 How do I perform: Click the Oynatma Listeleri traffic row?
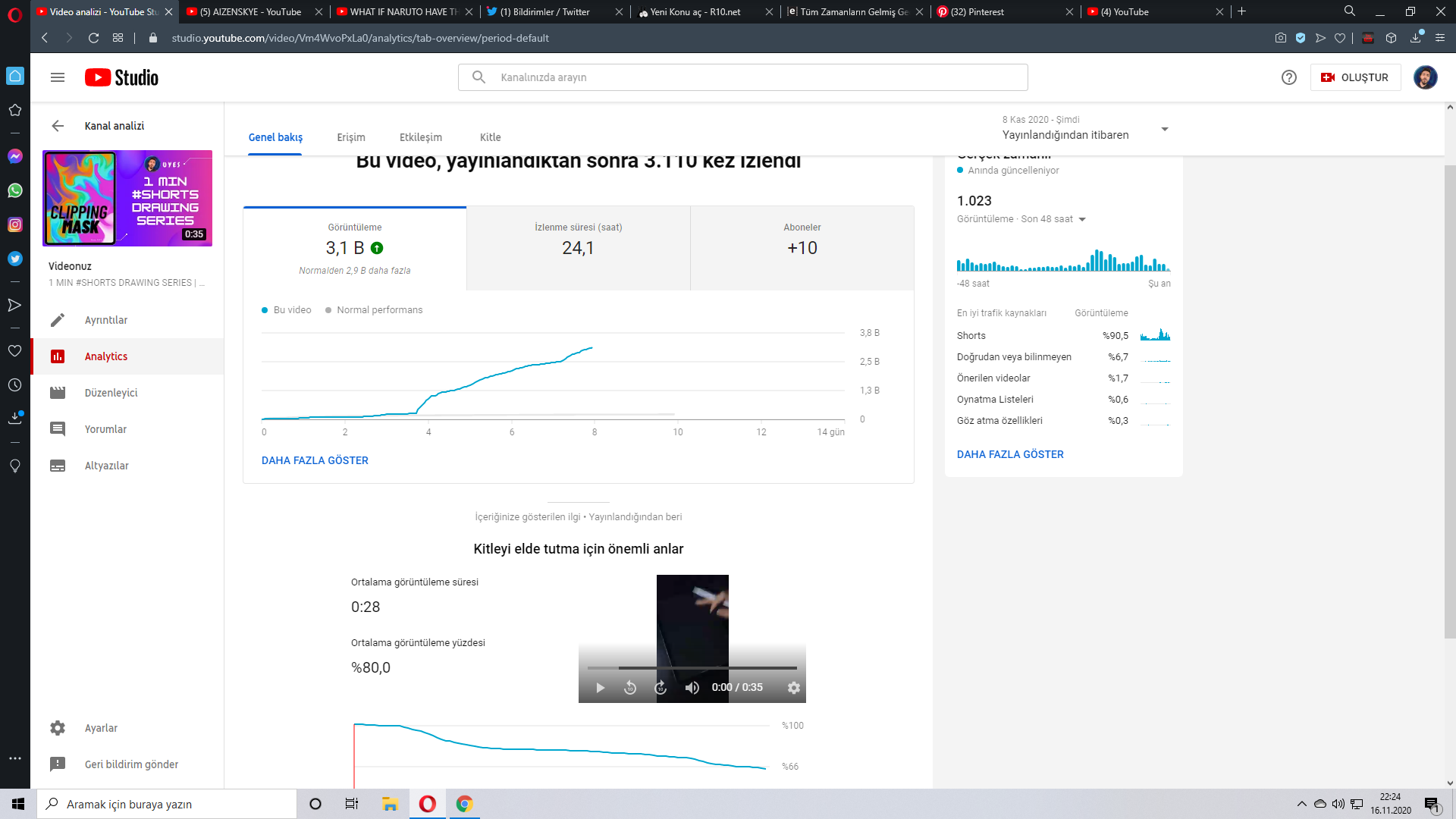tap(1063, 400)
